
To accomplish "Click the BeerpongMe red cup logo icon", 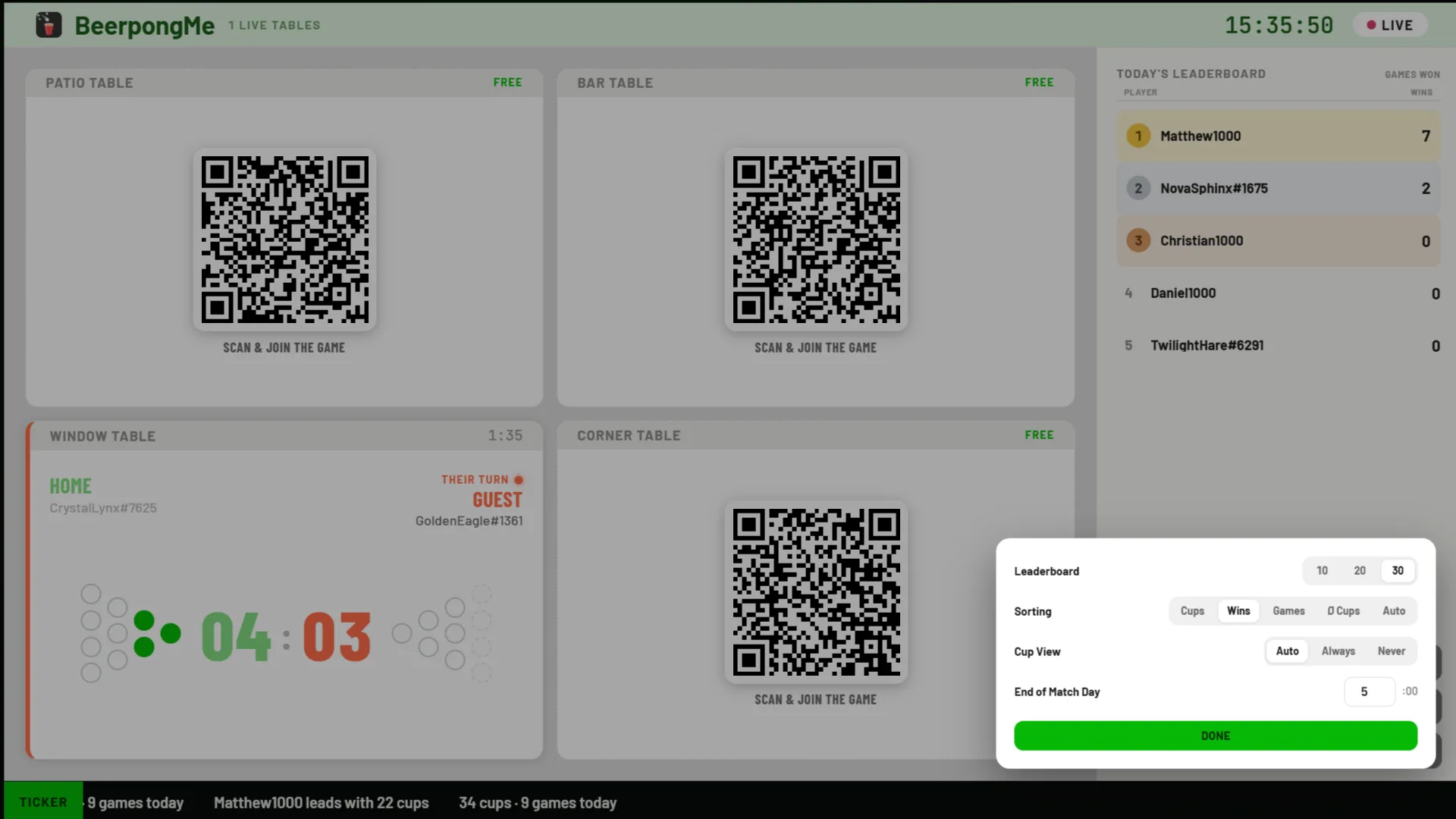I will coord(49,25).
